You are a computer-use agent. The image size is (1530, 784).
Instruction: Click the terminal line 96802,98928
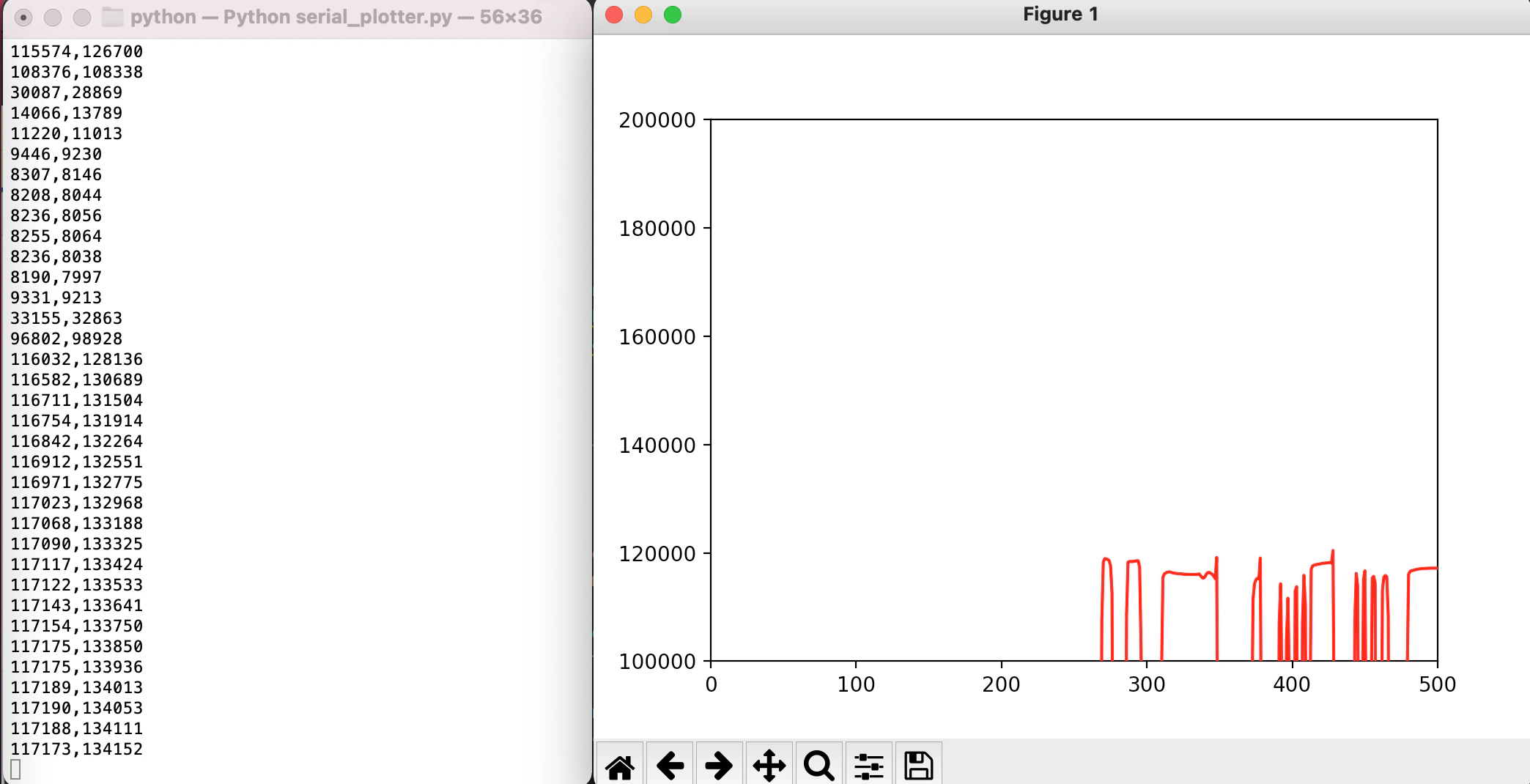pyautogui.click(x=66, y=339)
